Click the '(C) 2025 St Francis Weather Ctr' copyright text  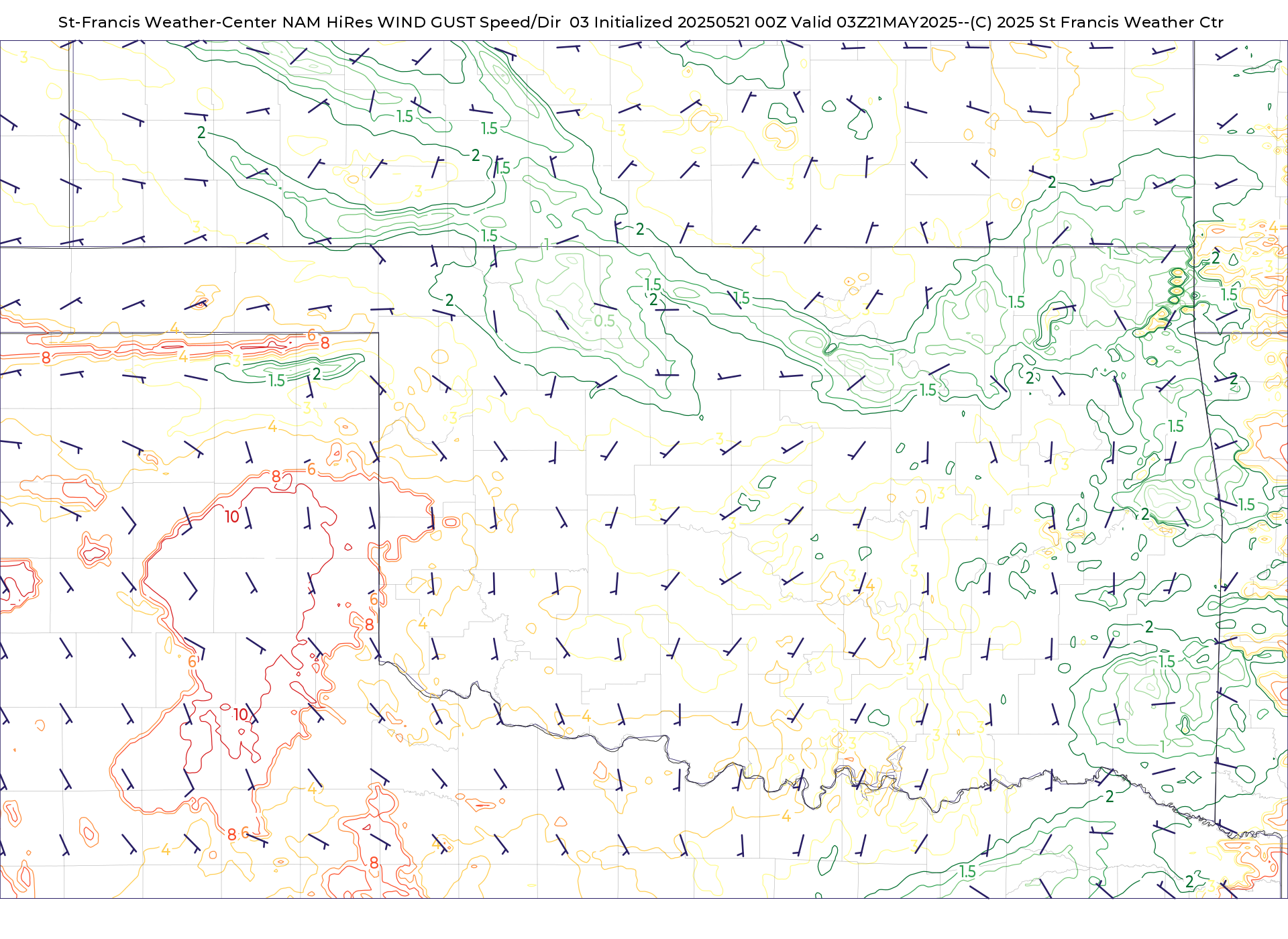[x=1097, y=22]
